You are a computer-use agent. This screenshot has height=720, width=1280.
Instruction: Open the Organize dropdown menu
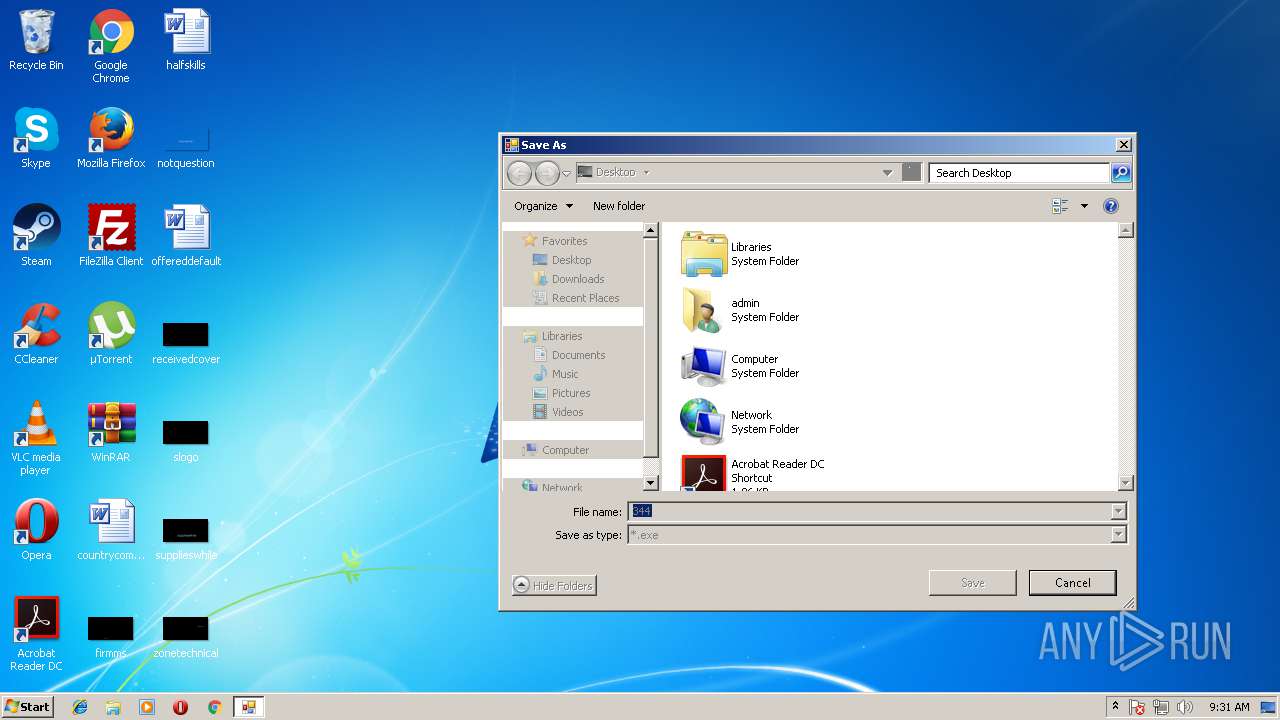pos(543,206)
